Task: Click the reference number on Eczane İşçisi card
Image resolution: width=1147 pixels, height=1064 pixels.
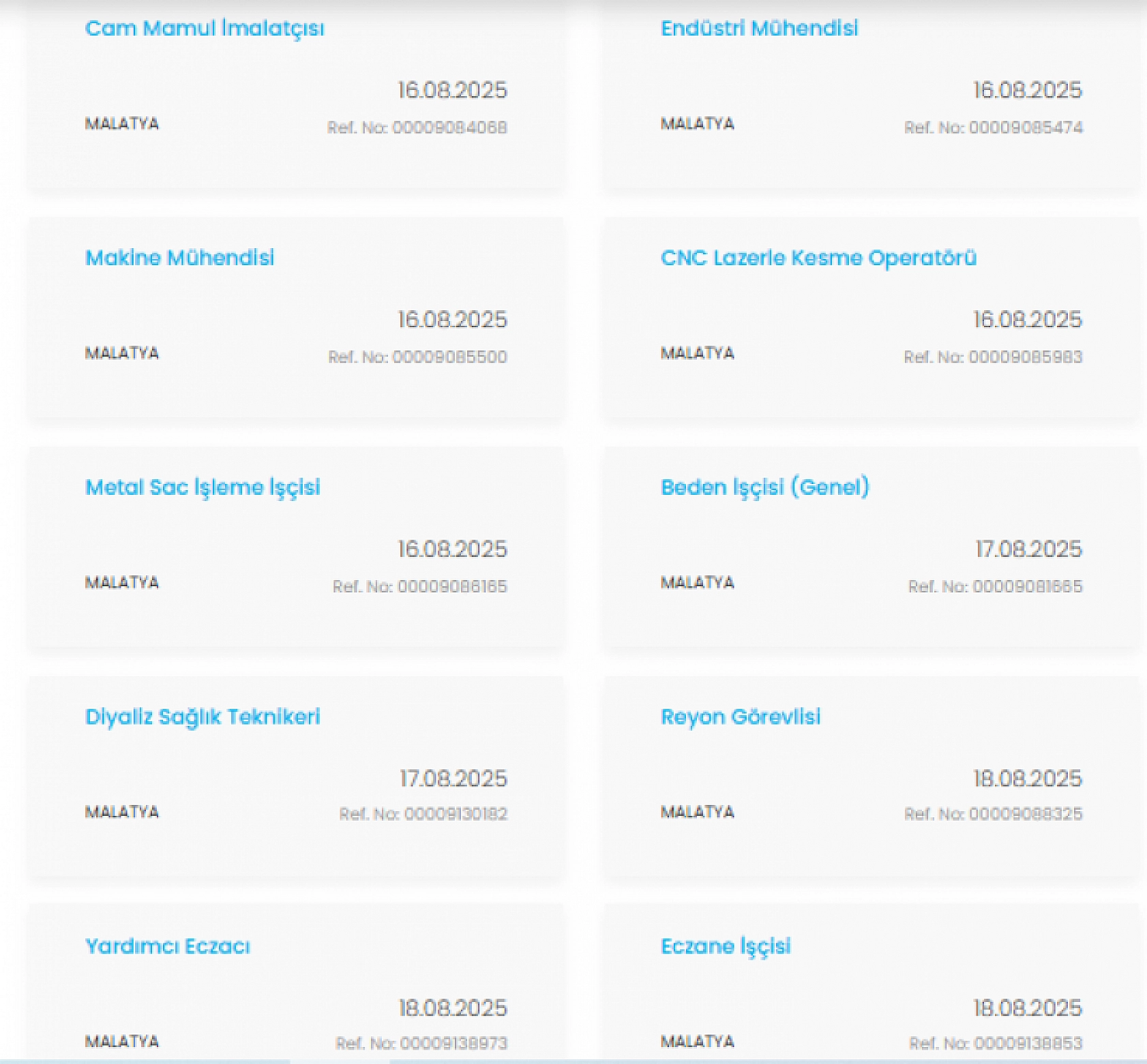Action: coord(996,1043)
